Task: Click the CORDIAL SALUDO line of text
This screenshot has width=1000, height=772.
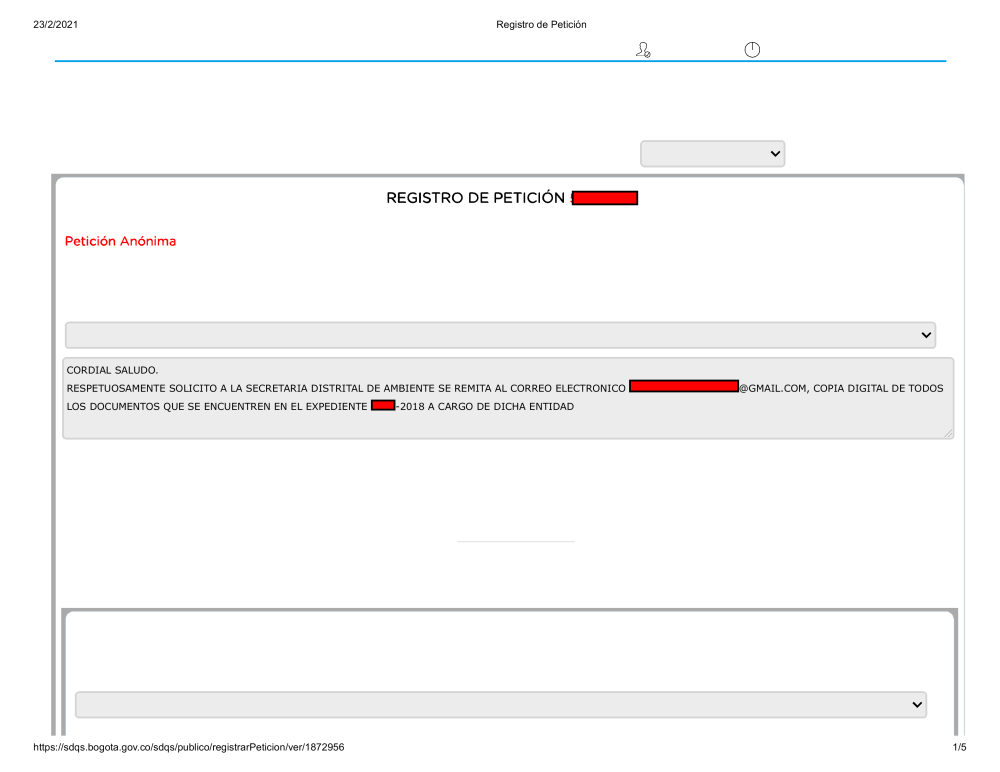Action: pos(112,370)
